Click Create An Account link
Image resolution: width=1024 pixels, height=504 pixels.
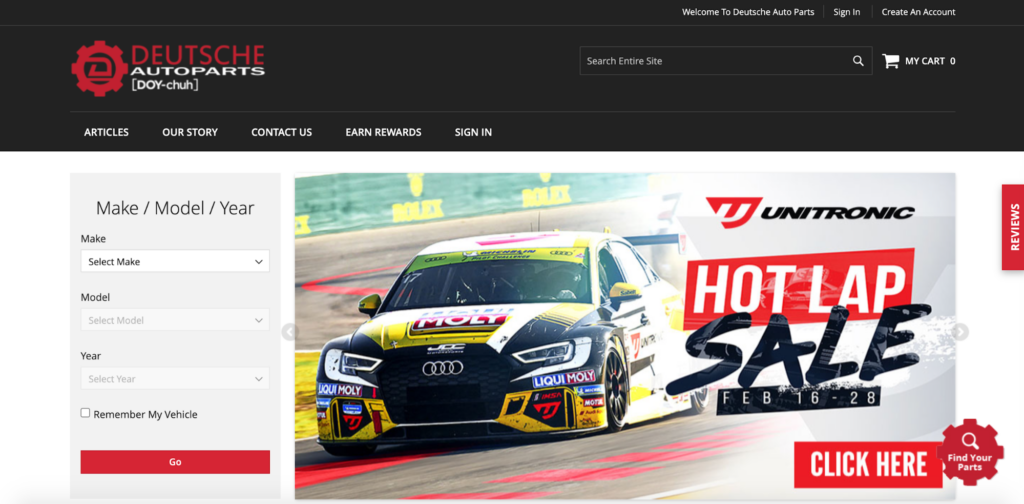click(918, 12)
